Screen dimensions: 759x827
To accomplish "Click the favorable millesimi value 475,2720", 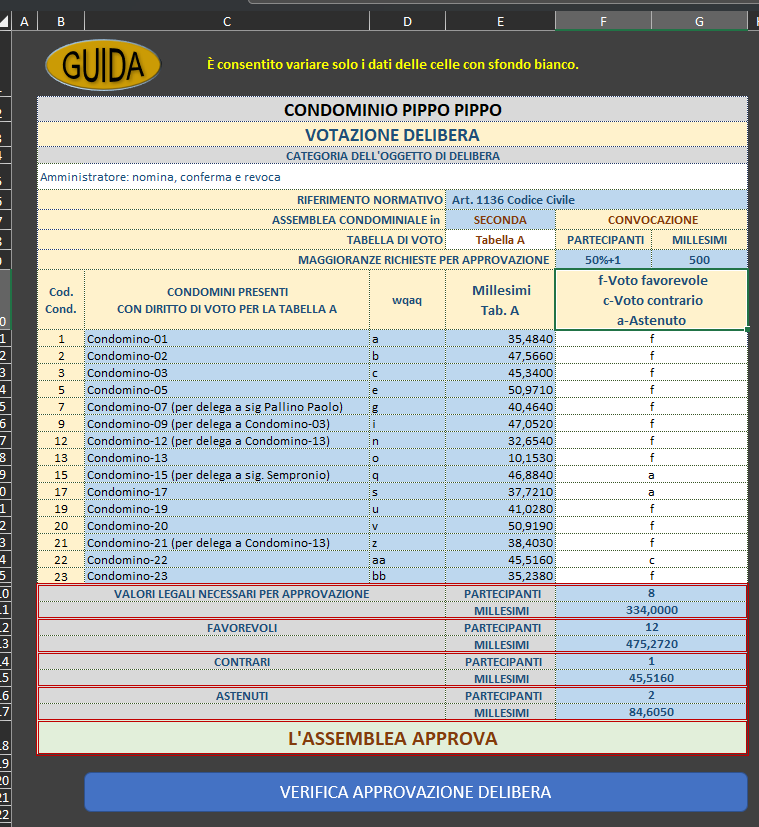I will click(651, 644).
